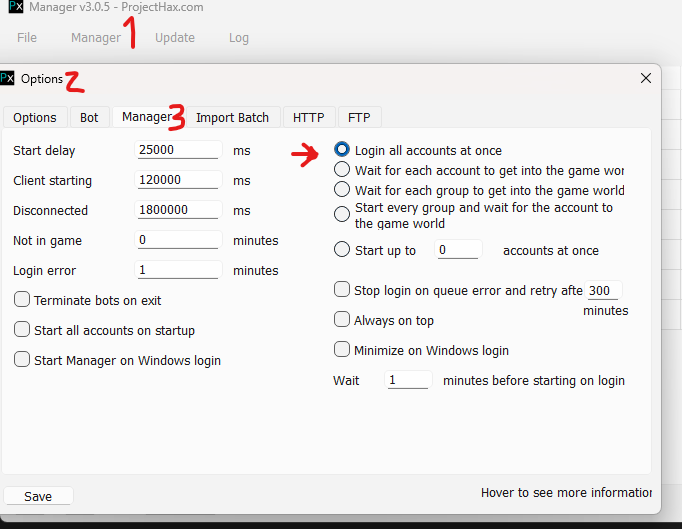This screenshot has width=682, height=529.
Task: Select Wait for each group radio option
Action: (342, 190)
